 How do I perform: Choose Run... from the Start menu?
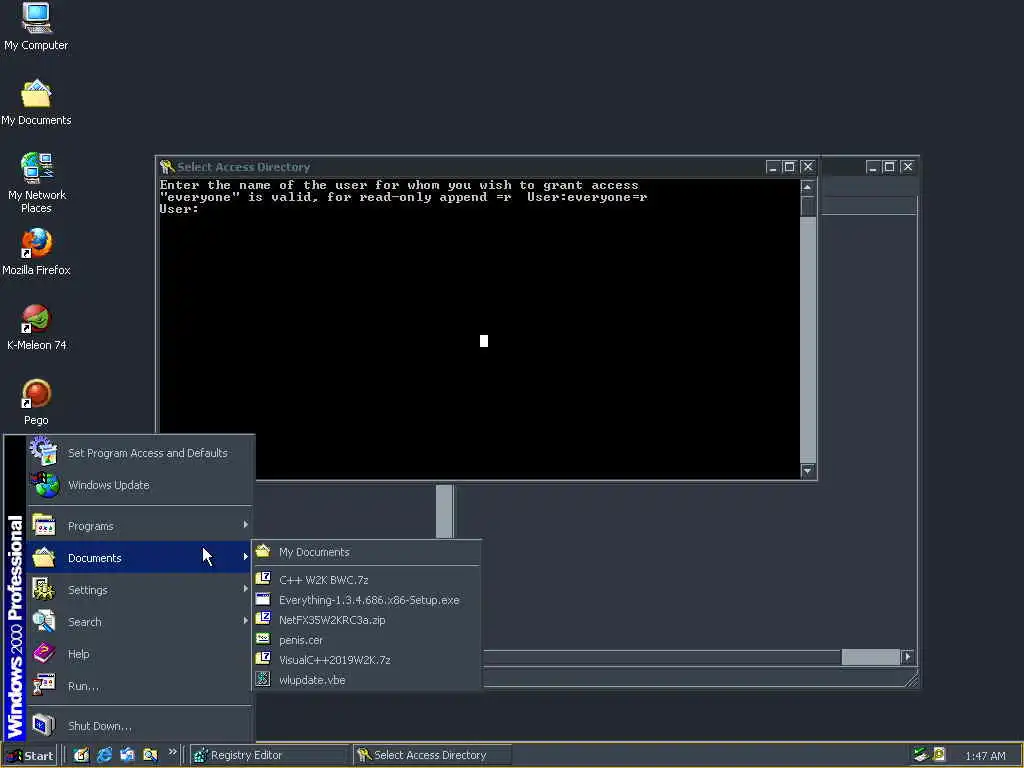point(140,686)
